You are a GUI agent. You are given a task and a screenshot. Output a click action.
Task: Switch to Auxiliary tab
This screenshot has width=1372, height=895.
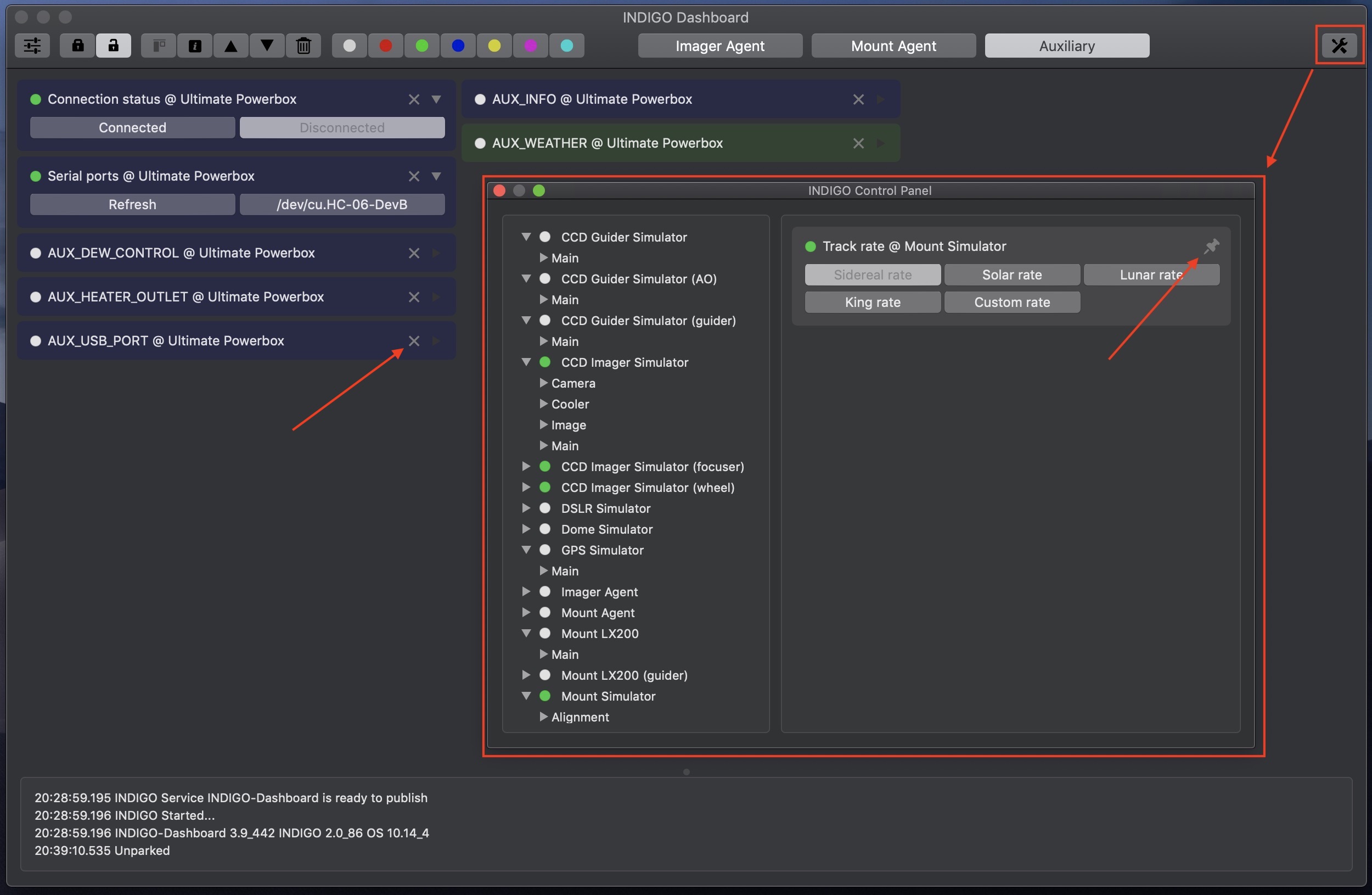(x=1066, y=46)
